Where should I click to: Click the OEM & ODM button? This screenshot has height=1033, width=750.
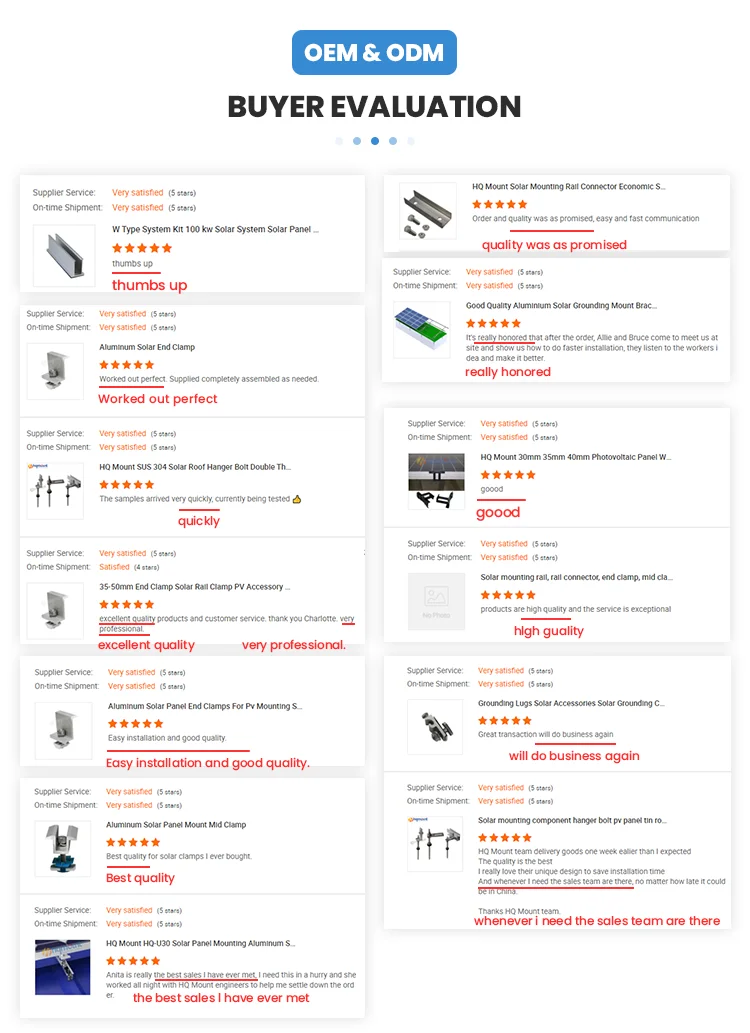[x=374, y=52]
